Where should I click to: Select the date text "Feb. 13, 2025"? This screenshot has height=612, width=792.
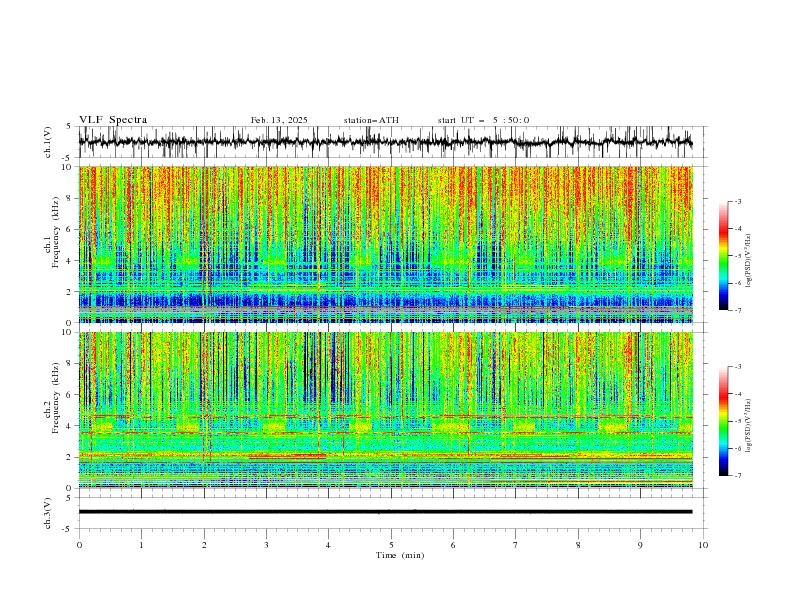point(279,120)
